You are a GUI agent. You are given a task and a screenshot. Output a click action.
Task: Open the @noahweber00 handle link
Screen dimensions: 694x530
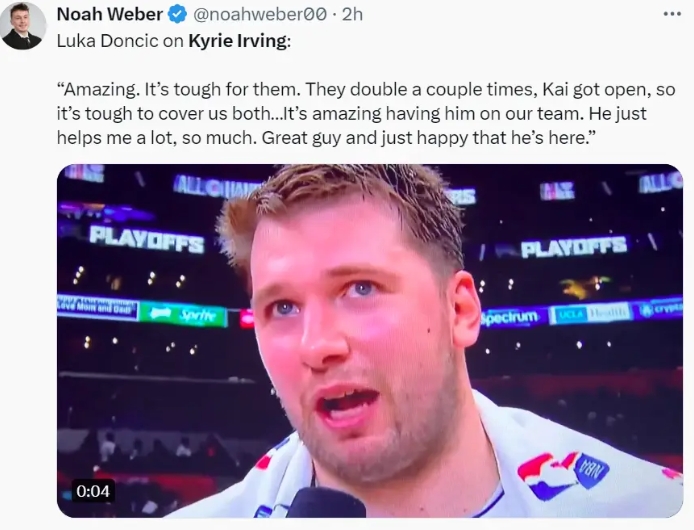255,15
